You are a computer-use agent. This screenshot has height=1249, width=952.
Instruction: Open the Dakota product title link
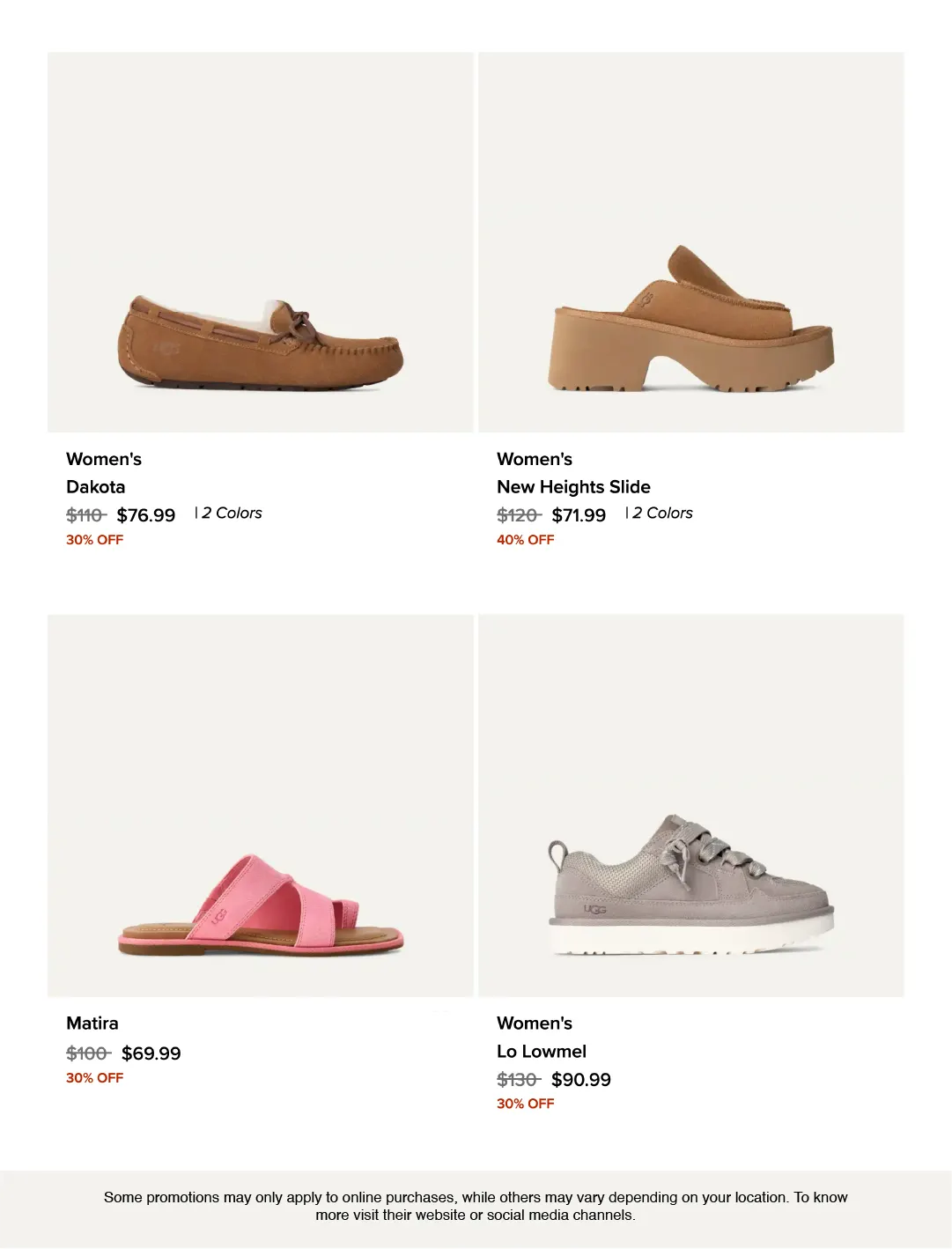(x=95, y=487)
